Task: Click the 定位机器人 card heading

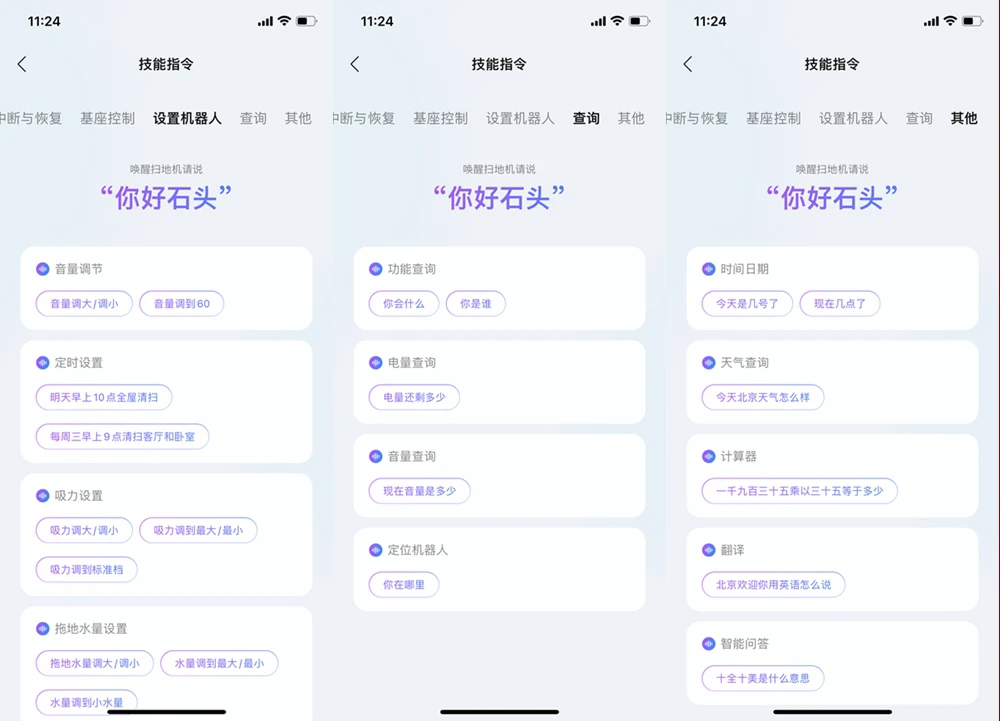Action: [x=417, y=550]
